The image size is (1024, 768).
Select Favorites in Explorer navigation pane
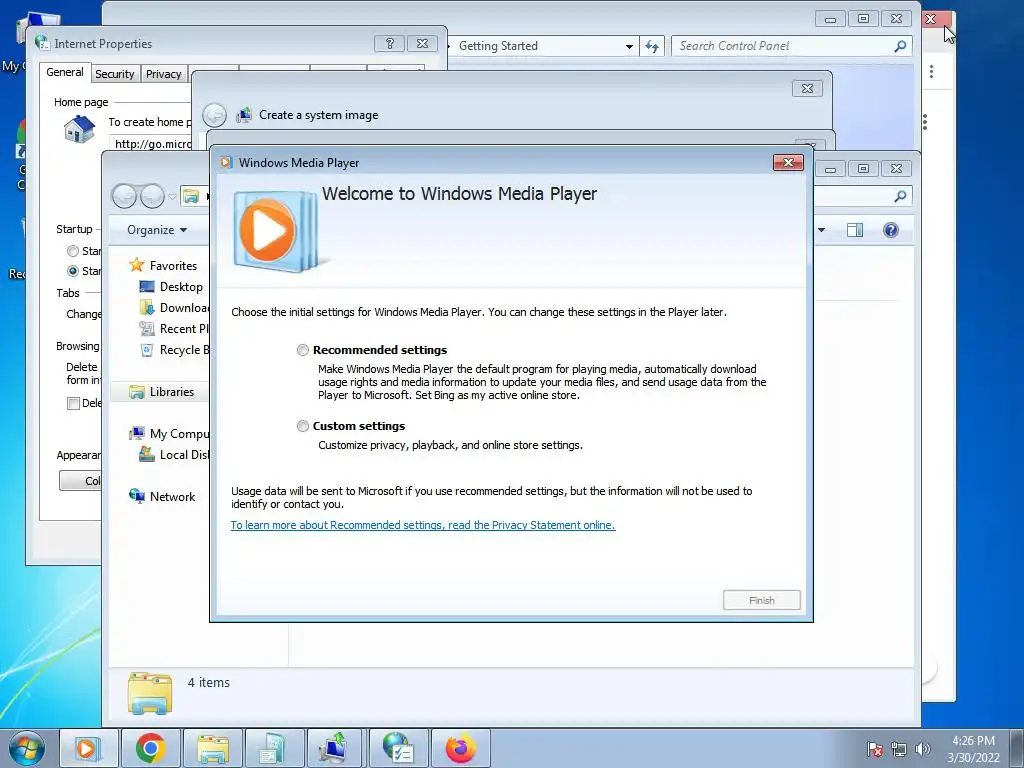173,266
